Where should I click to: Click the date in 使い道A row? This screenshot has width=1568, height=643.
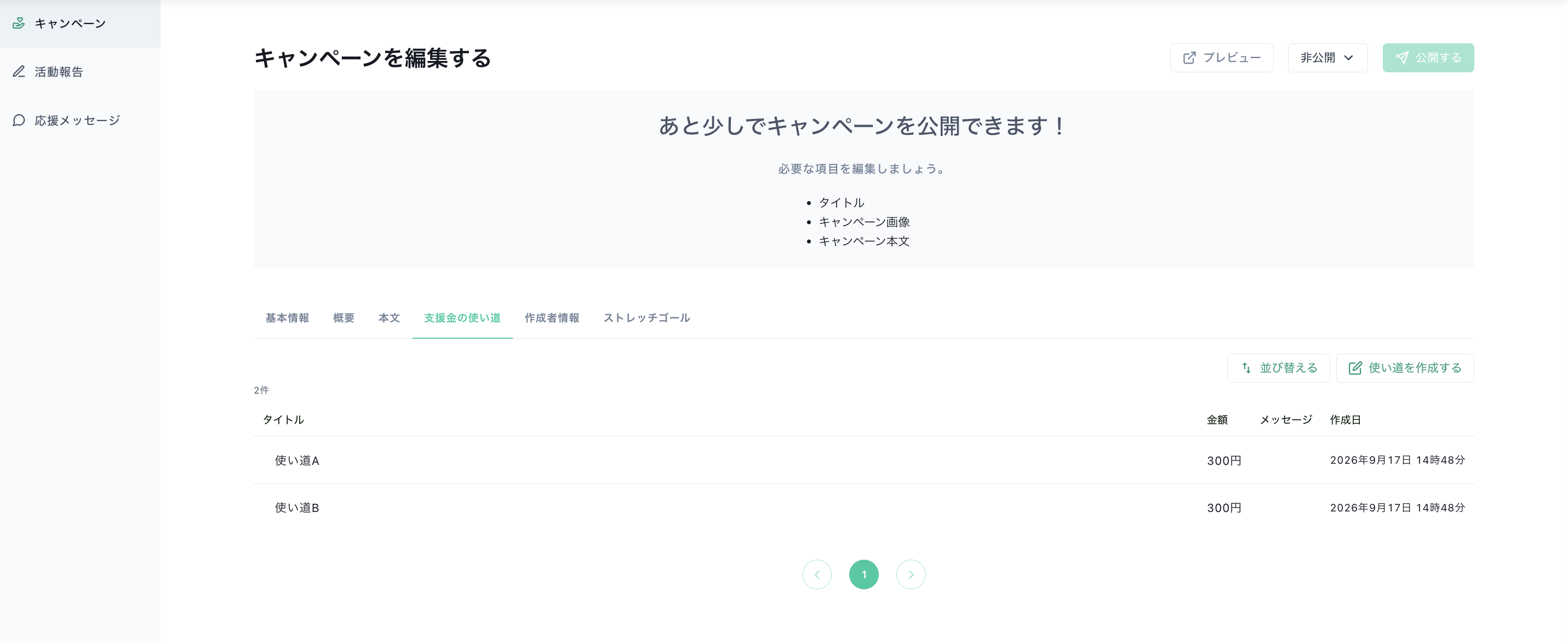tap(1398, 460)
